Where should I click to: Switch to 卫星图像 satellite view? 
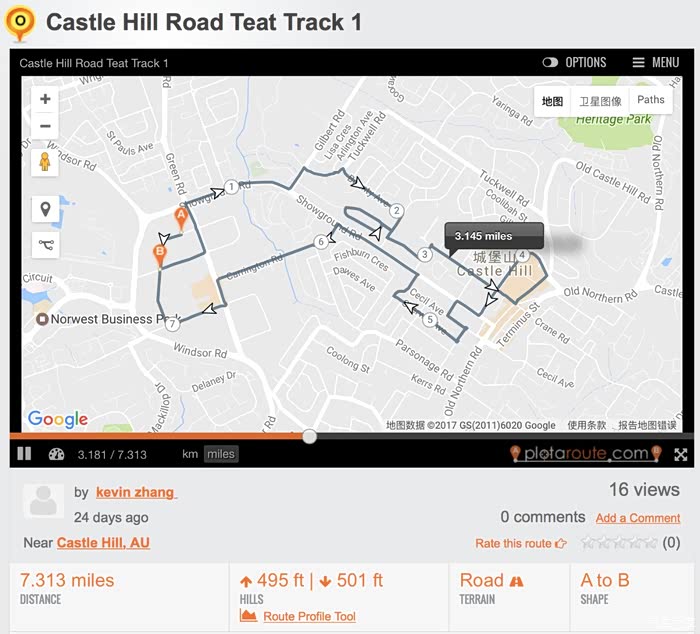tap(600, 100)
